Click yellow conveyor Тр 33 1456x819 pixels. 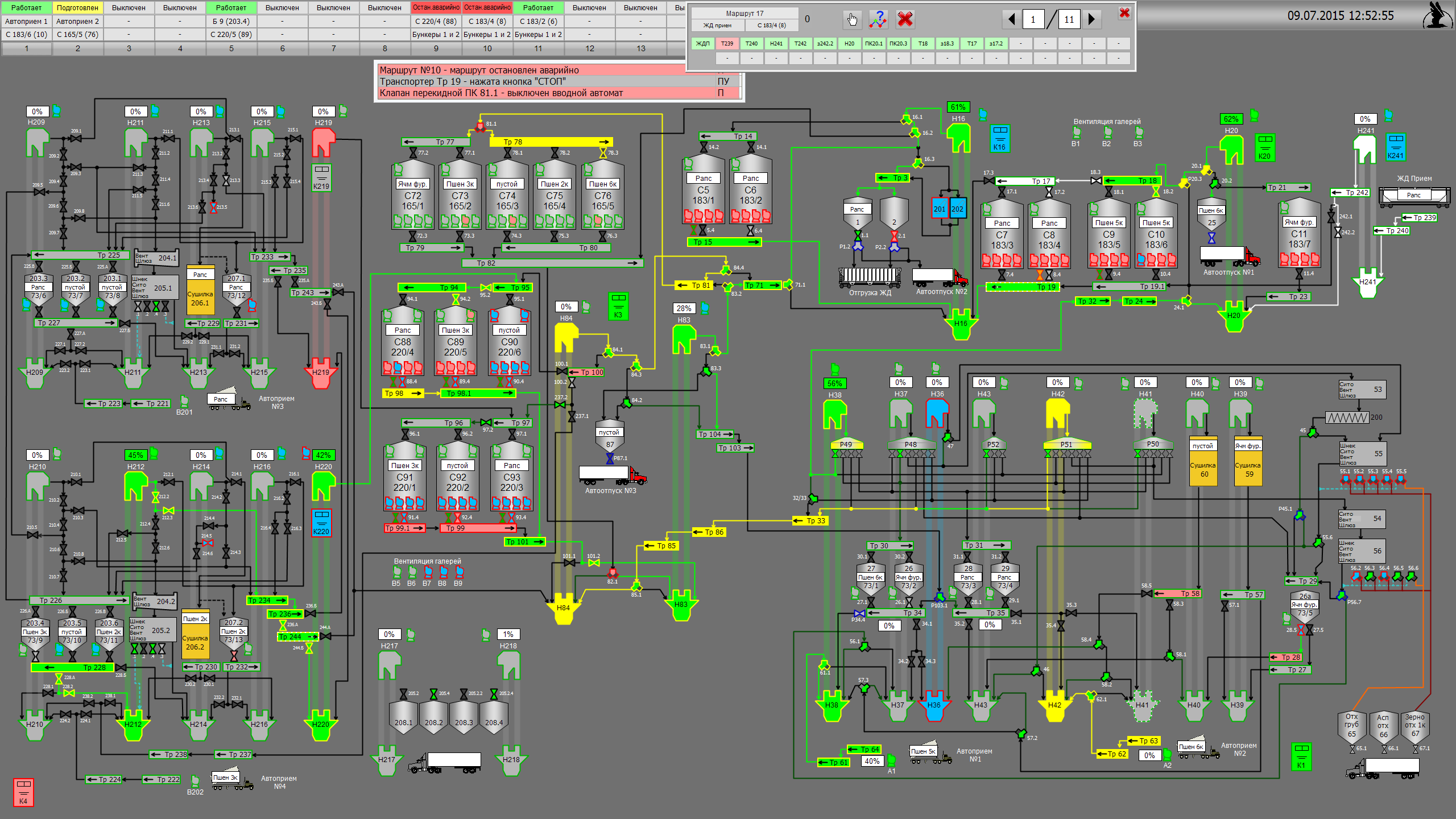(811, 520)
